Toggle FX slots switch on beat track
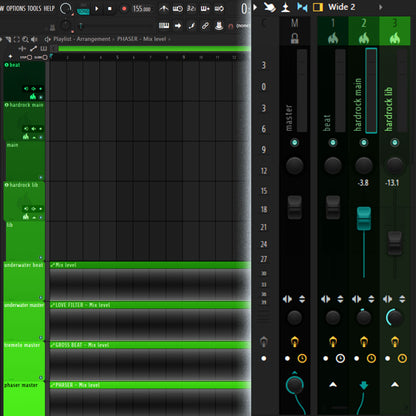The height and width of the screenshot is (416, 416). [333, 341]
